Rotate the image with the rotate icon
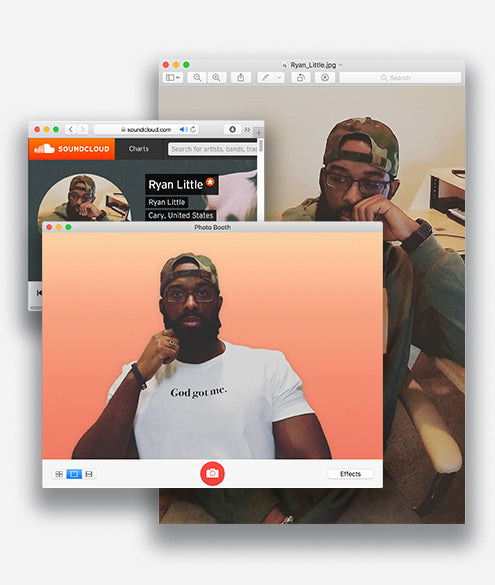 [301, 78]
